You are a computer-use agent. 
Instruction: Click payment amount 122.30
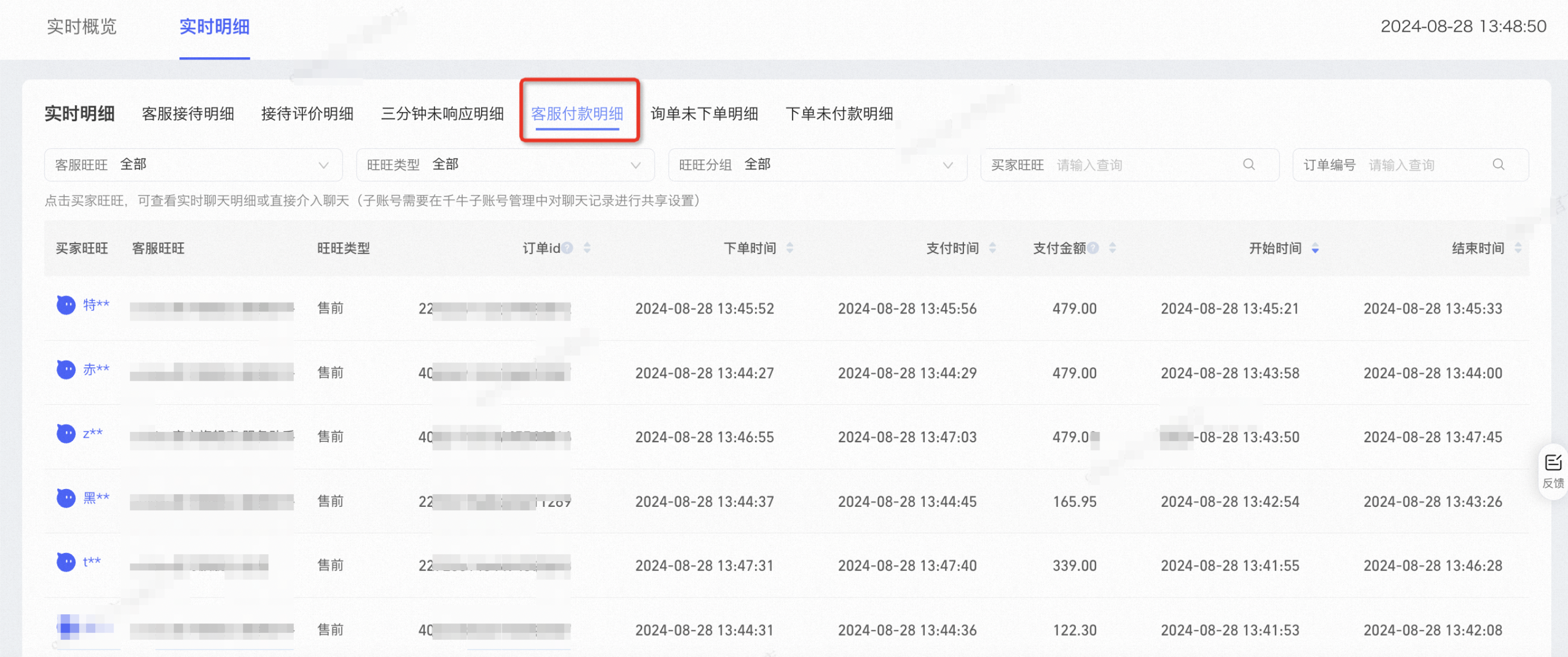pyautogui.click(x=1075, y=630)
